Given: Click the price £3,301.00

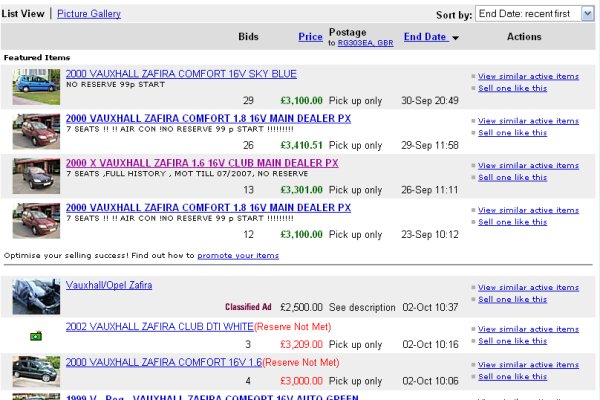Looking at the screenshot, I should pos(302,190).
